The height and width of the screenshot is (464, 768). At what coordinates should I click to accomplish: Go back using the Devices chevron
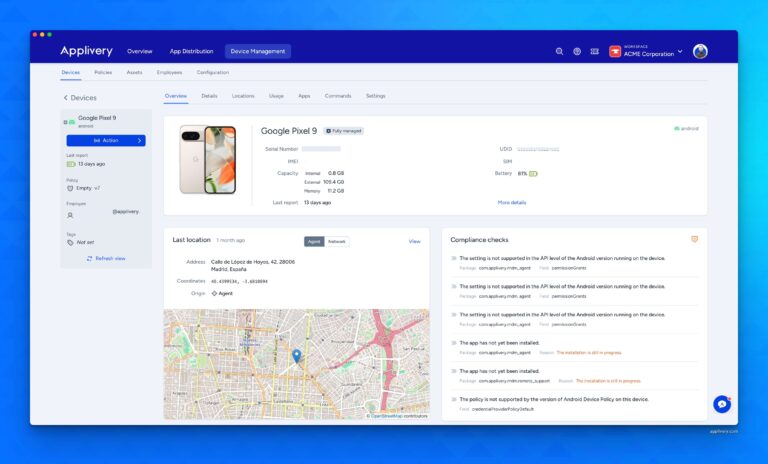[x=66, y=98]
